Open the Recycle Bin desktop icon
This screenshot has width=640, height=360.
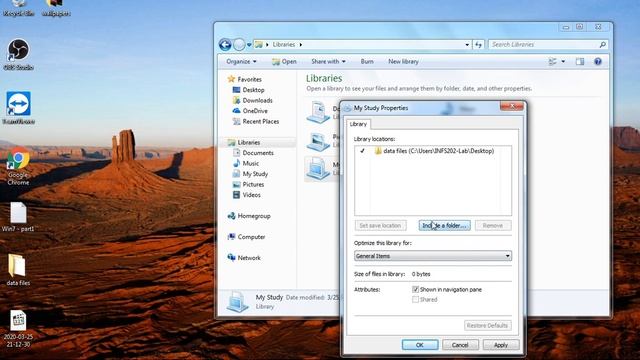[18, 7]
